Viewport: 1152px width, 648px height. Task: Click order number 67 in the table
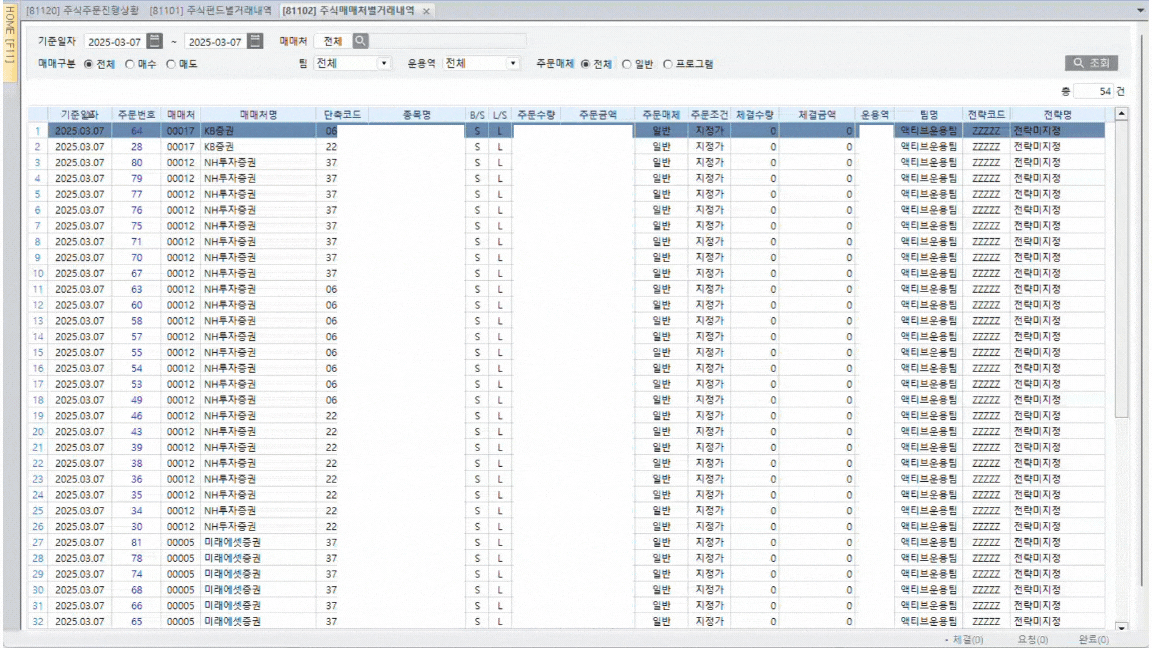point(137,273)
